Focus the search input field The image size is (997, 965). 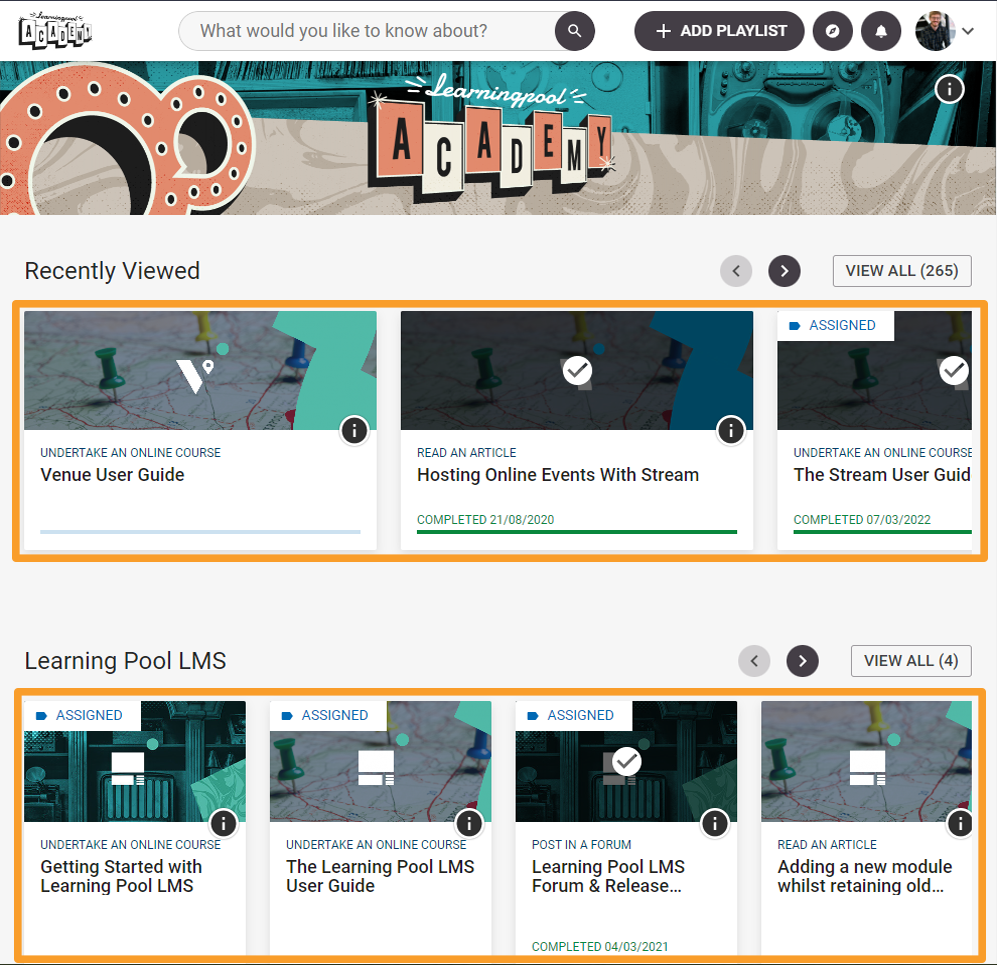click(368, 31)
